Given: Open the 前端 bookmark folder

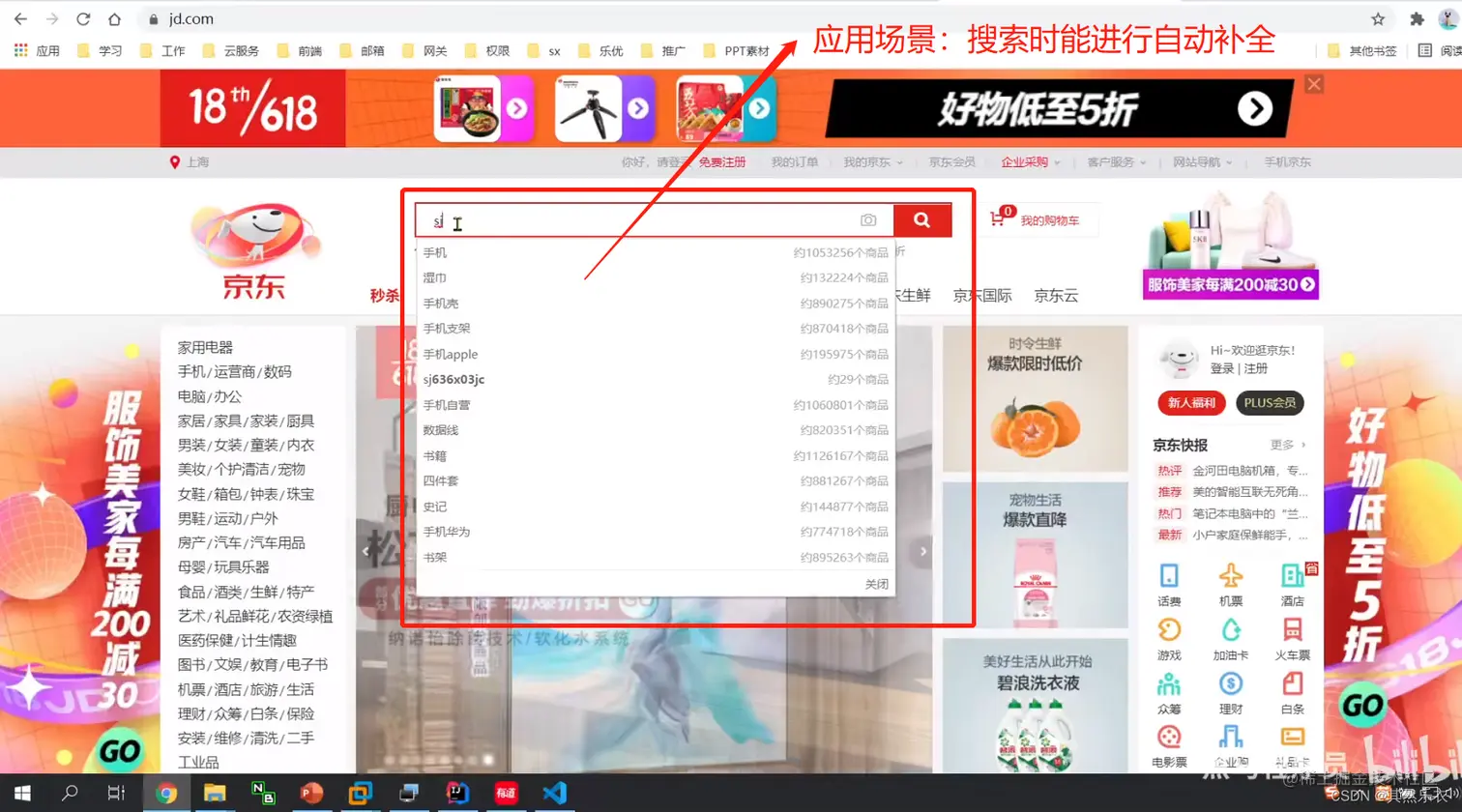Looking at the screenshot, I should [x=300, y=50].
